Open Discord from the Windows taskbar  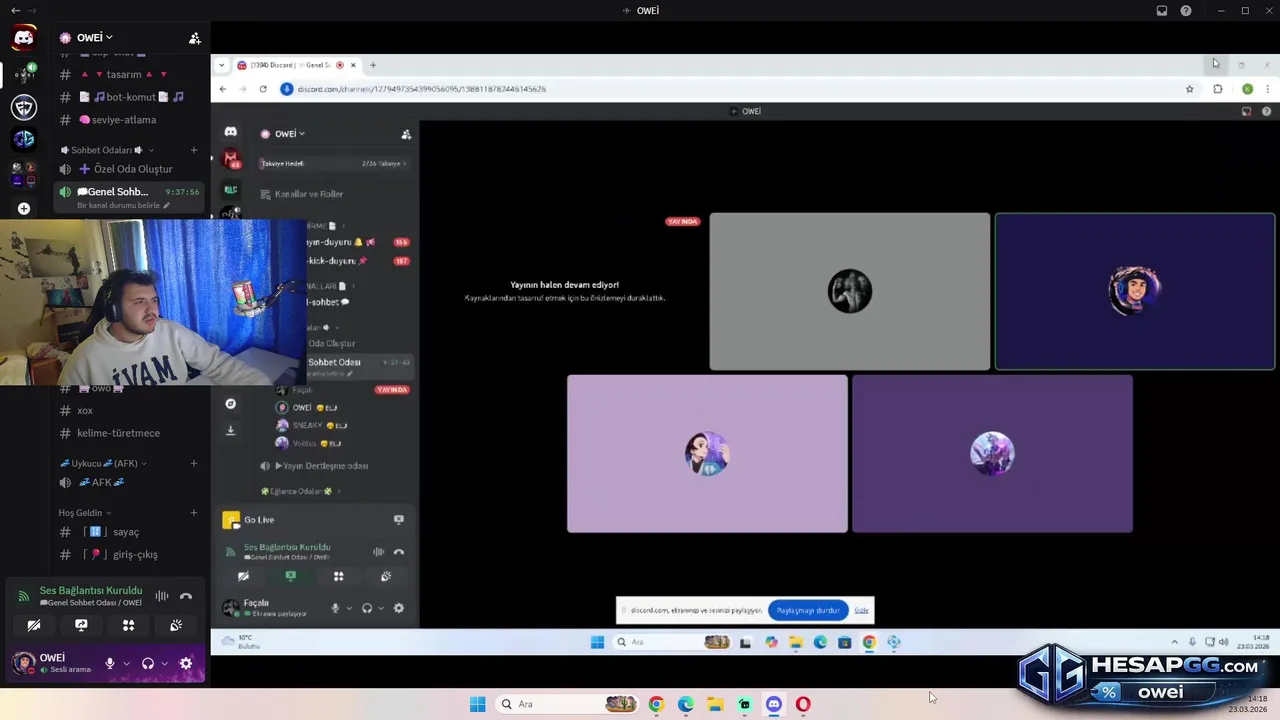tap(774, 704)
